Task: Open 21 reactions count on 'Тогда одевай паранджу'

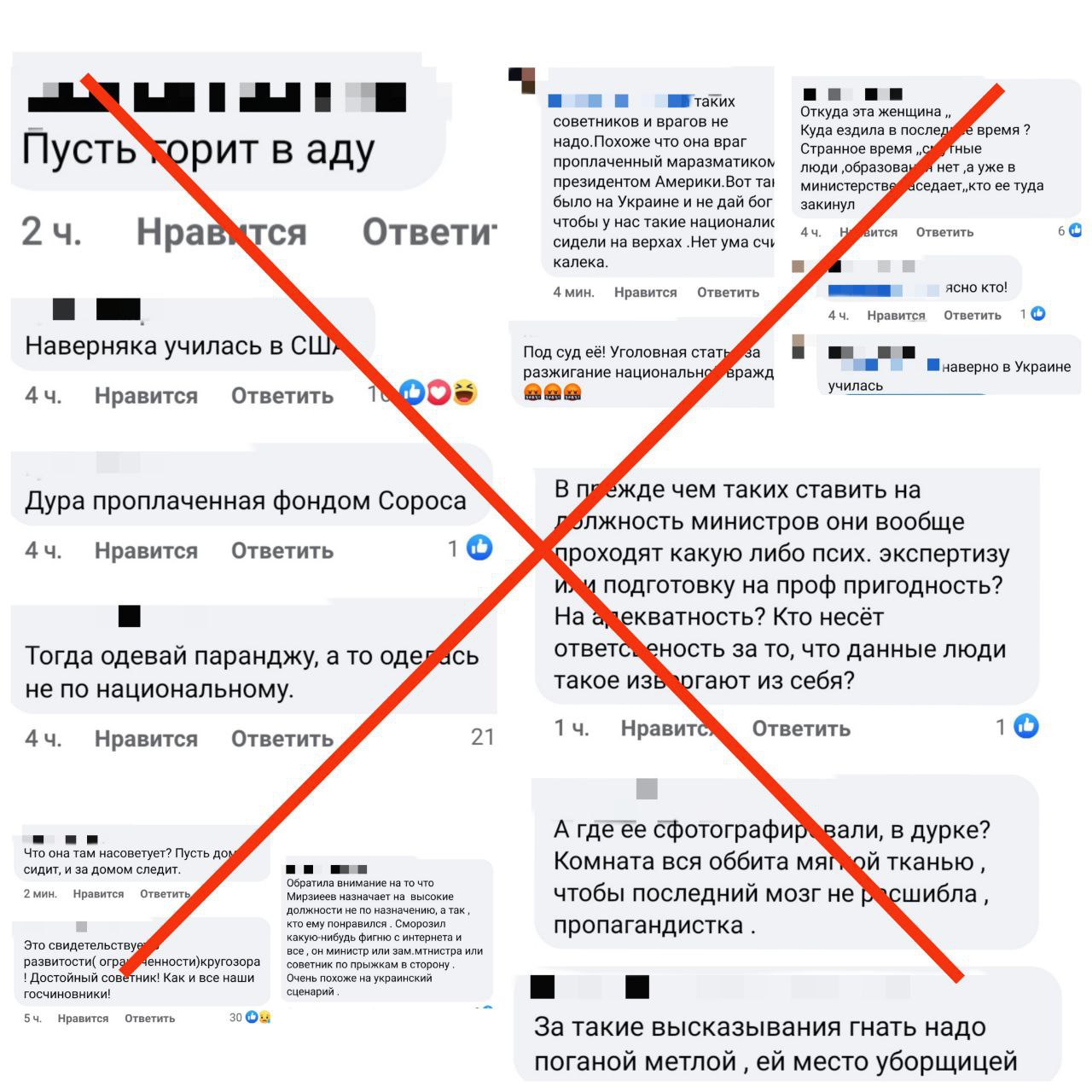Action: (x=482, y=737)
